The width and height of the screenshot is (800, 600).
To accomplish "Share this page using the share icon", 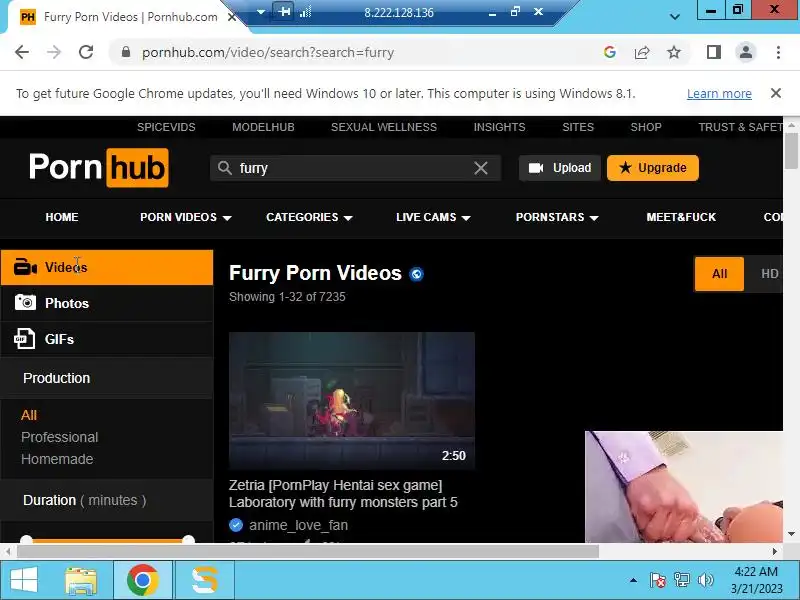I will (642, 52).
